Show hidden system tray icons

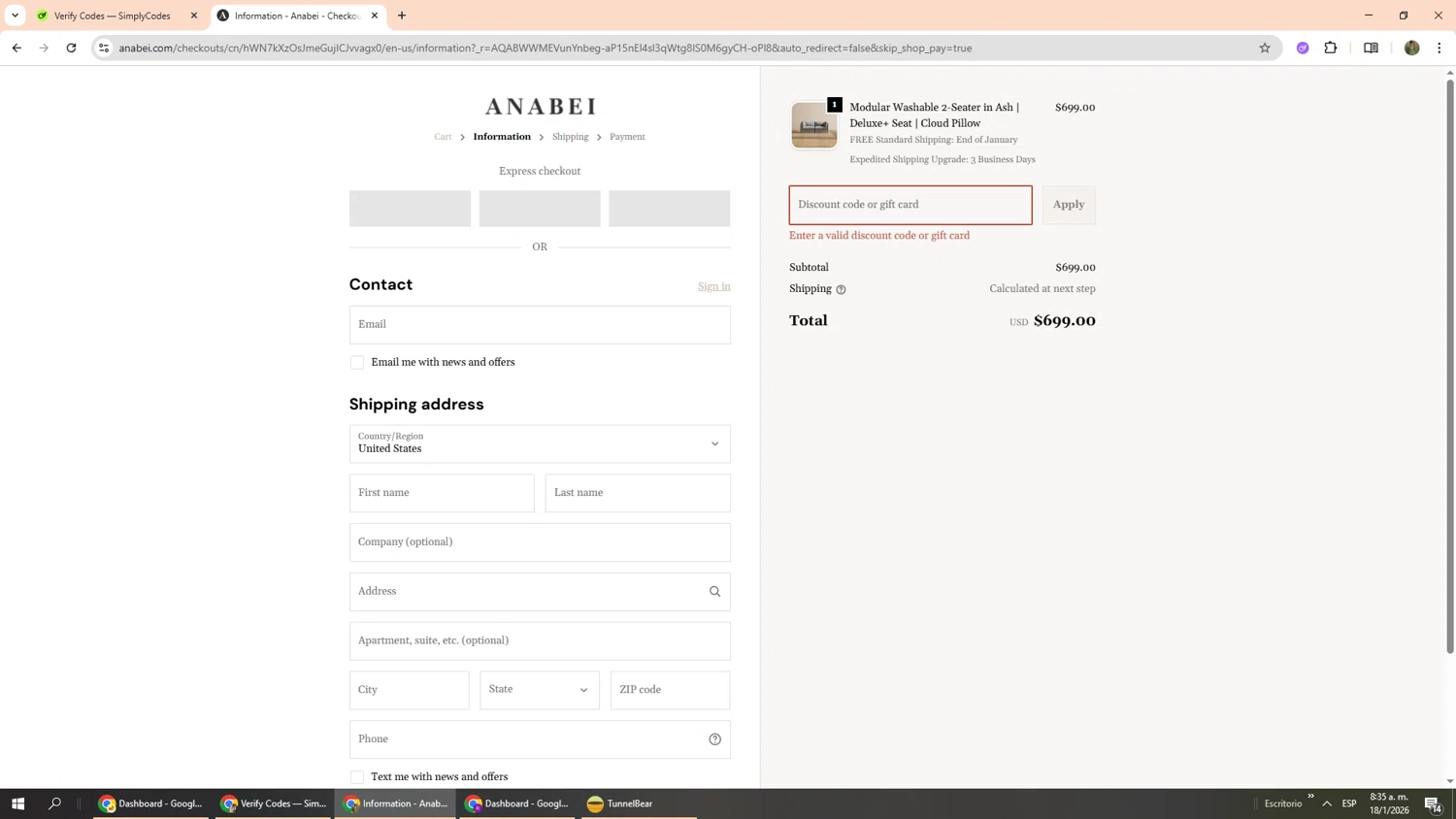point(1327,803)
